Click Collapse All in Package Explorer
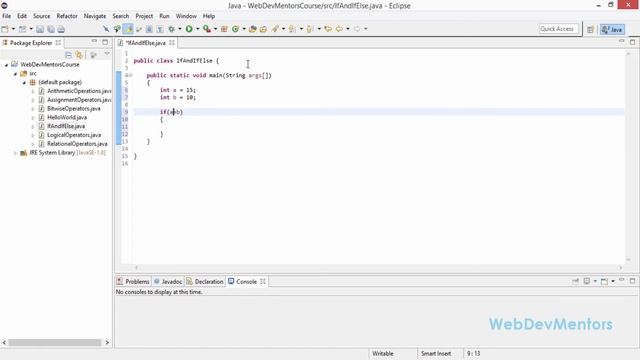The width and height of the screenshot is (640, 360). pyautogui.click(x=68, y=55)
